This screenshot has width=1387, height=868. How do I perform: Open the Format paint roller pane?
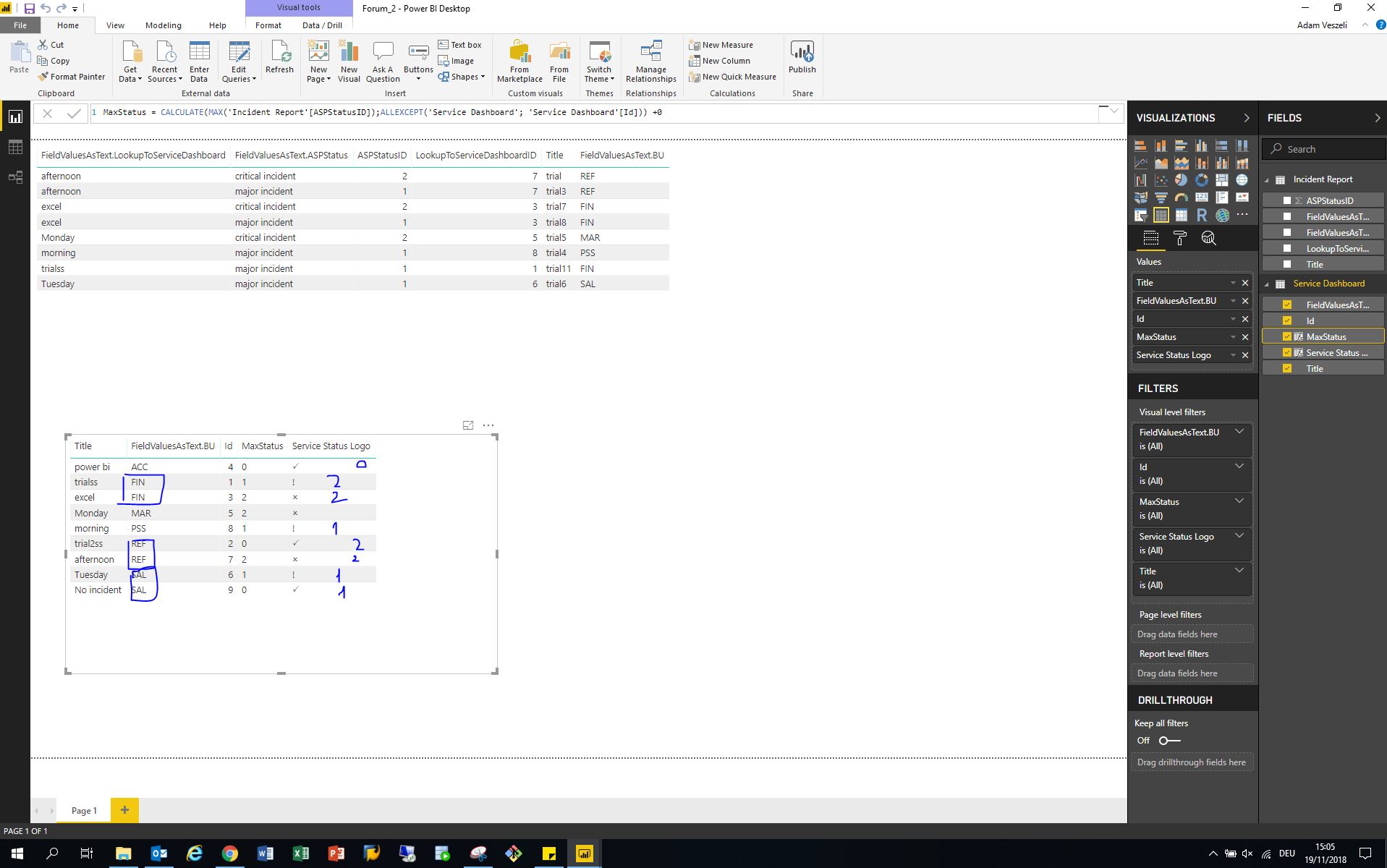click(x=1180, y=238)
